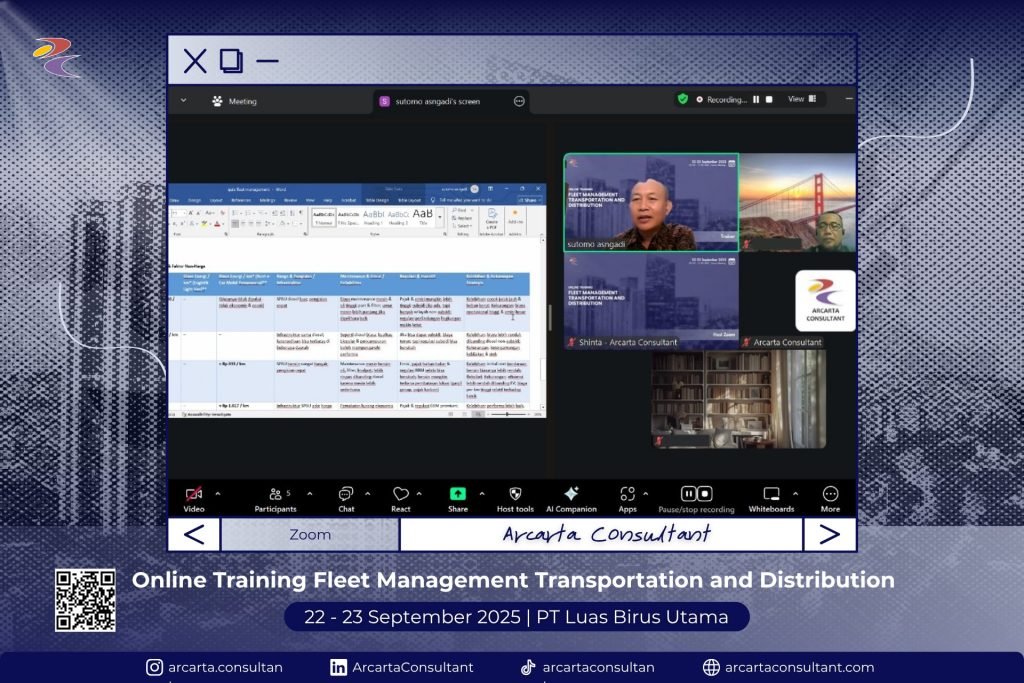Click the More options icon
The image size is (1024, 683).
point(830,495)
